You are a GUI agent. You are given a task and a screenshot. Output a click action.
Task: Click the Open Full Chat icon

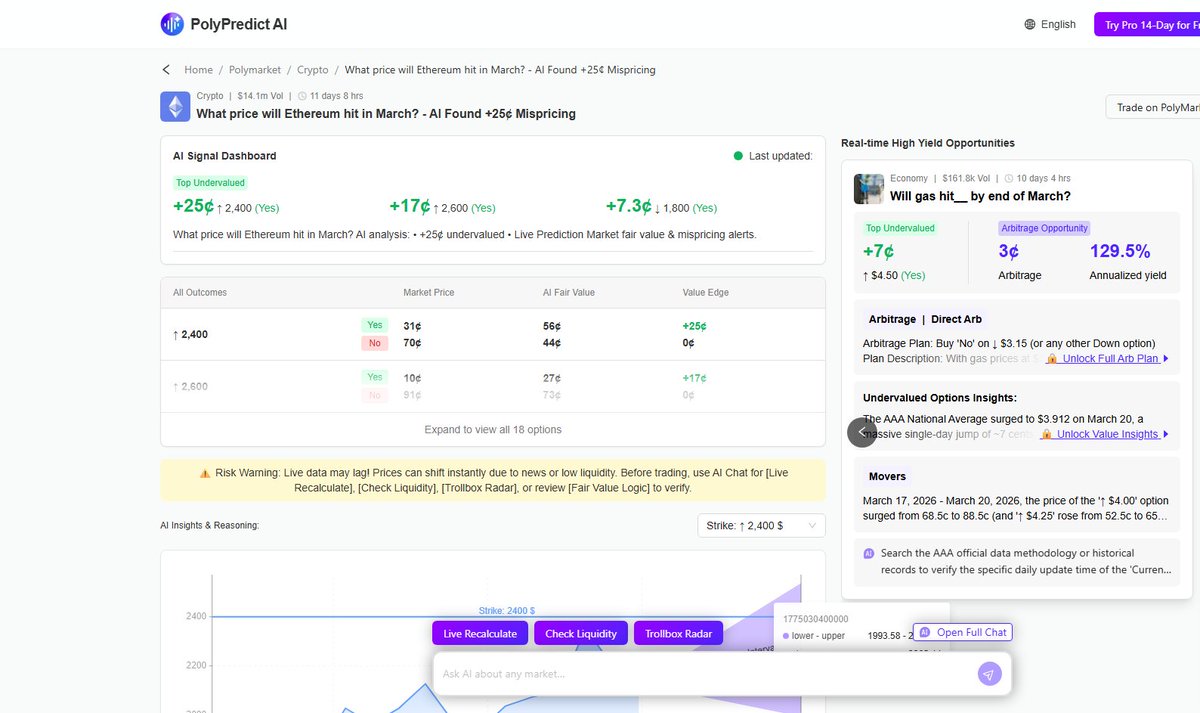(x=925, y=632)
